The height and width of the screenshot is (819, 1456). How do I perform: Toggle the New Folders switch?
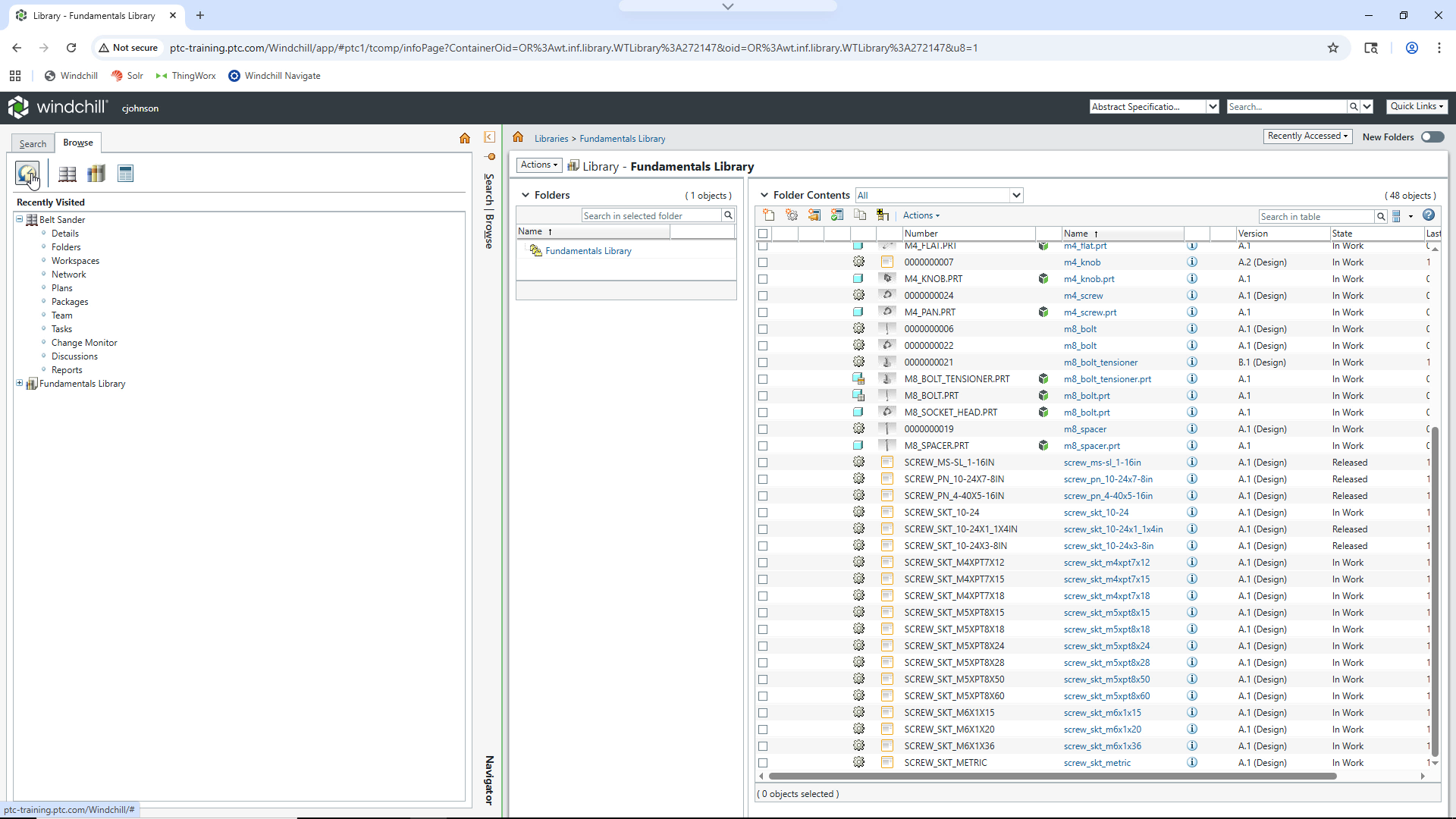pos(1432,137)
